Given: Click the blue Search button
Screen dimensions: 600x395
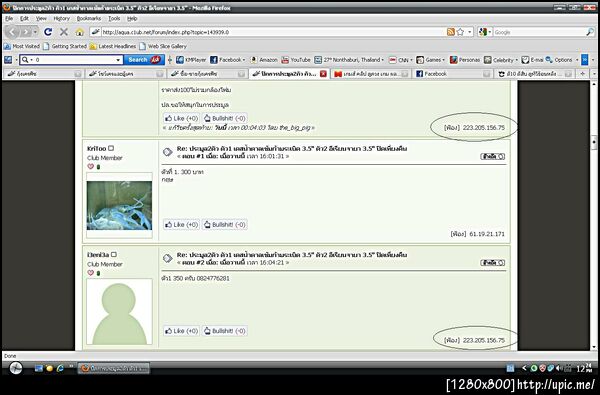Looking at the screenshot, I should click(x=144, y=60).
